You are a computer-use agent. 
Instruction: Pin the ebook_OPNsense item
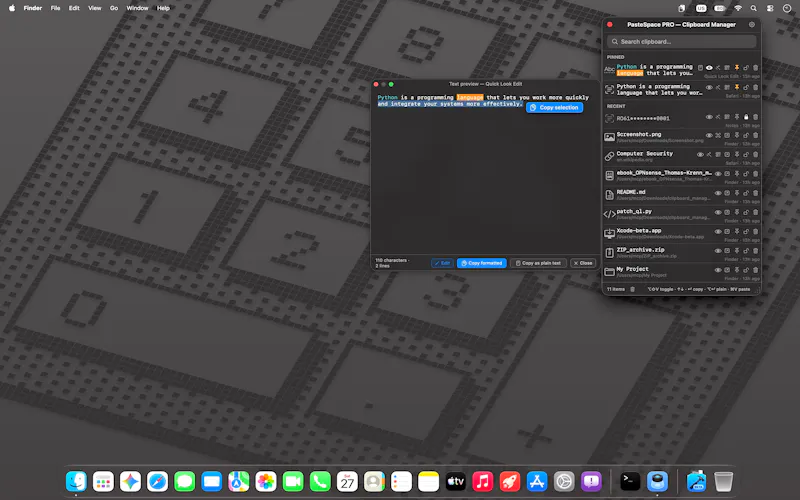[x=737, y=173]
